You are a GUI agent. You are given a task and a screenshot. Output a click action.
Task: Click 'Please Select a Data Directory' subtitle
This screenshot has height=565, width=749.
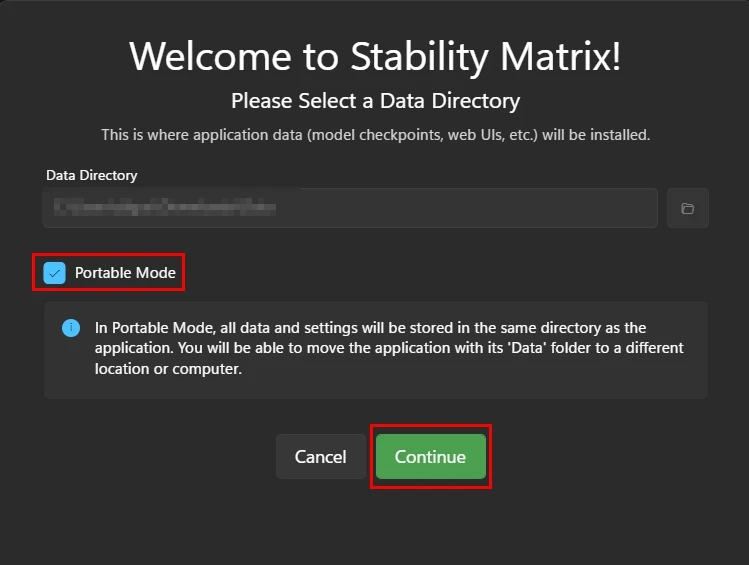pos(375,101)
